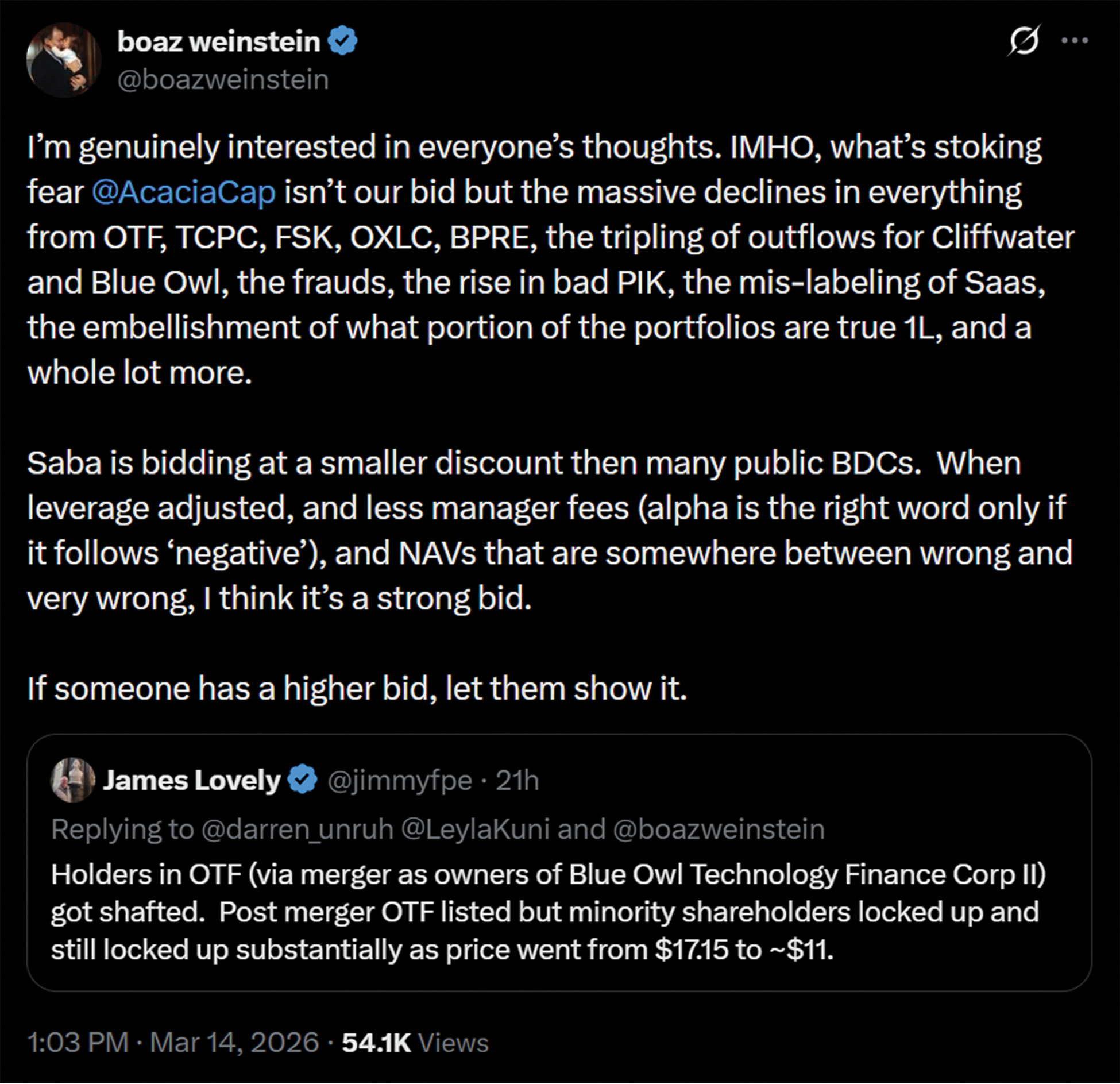
Task: Open the @darren_unruh mention
Action: point(297,829)
